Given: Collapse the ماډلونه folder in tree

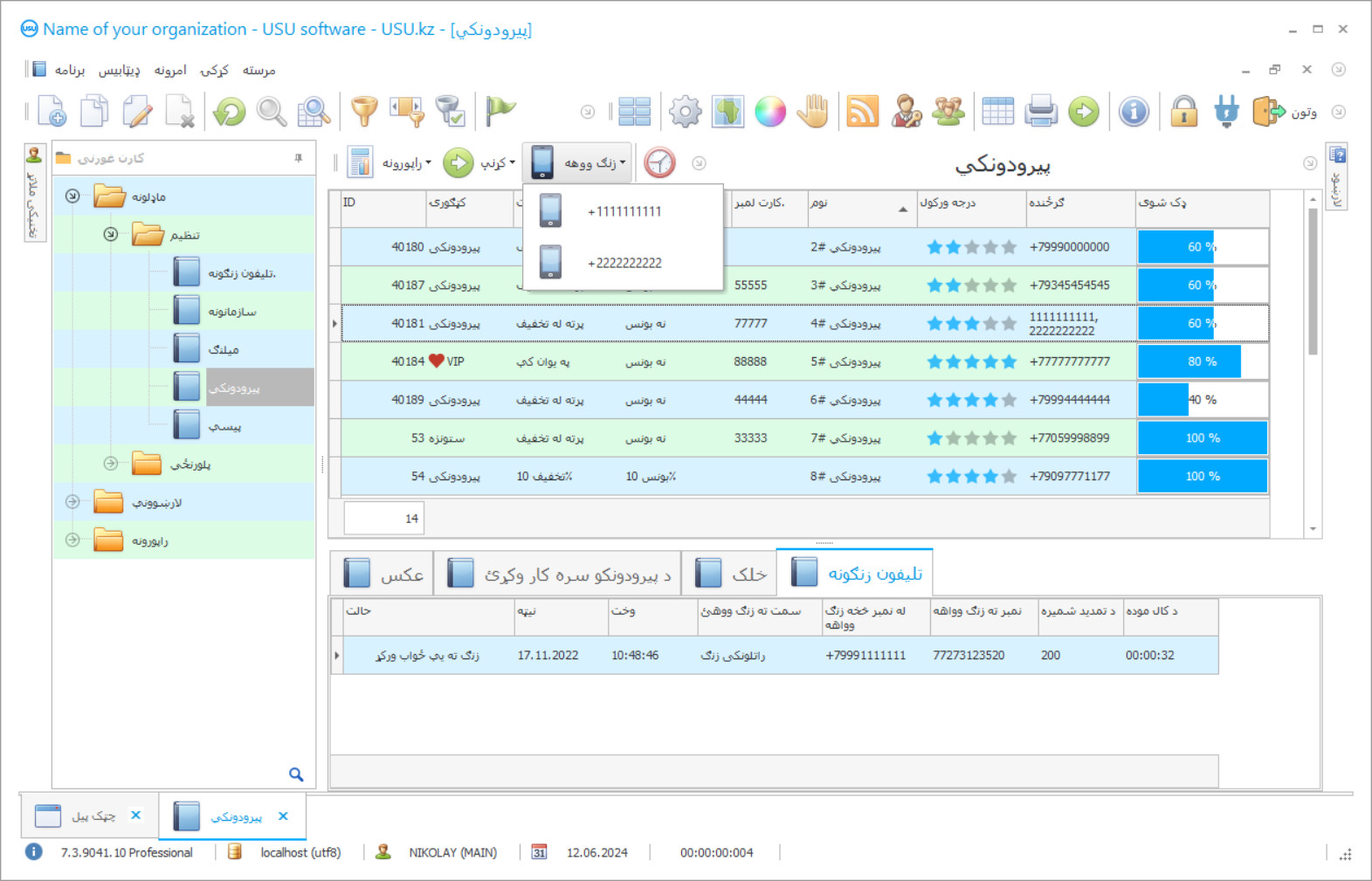Looking at the screenshot, I should (x=73, y=196).
